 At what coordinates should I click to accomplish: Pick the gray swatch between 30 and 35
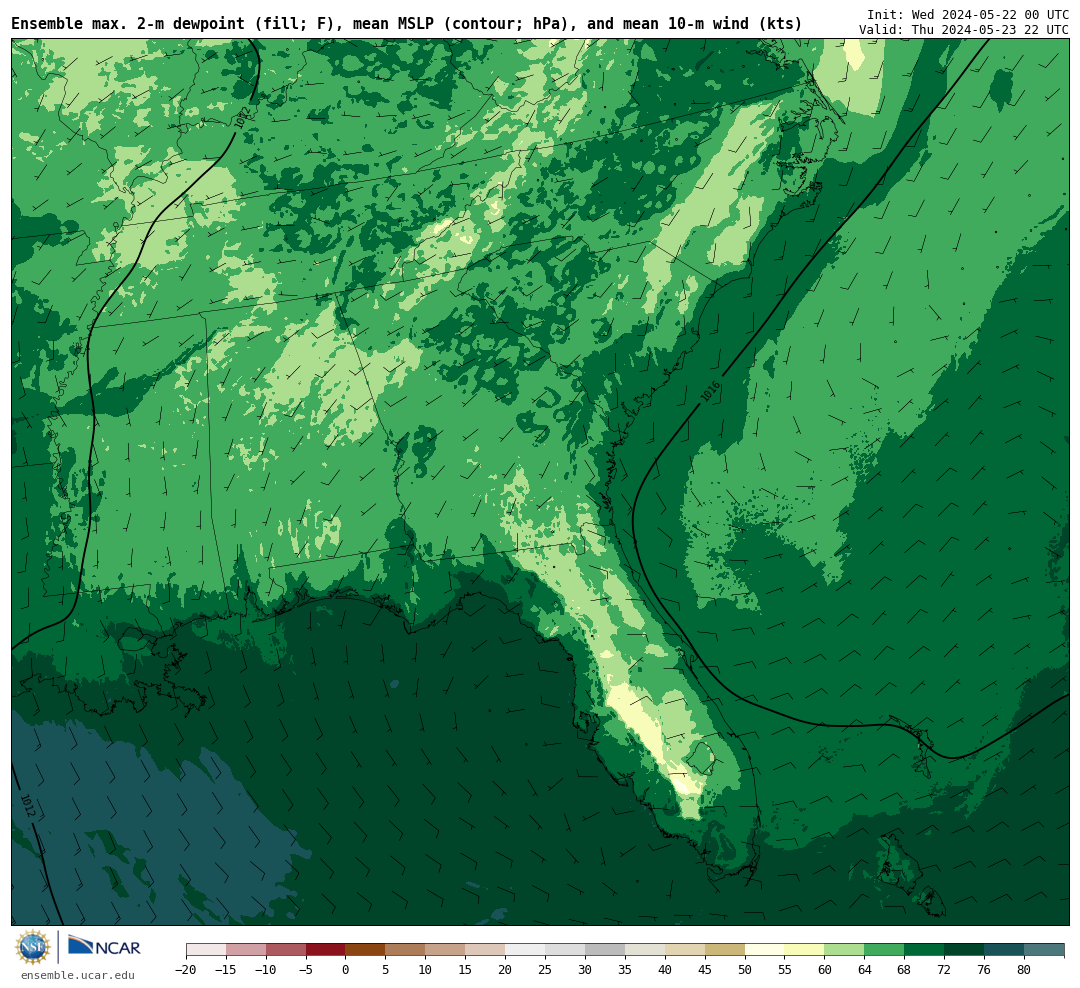pos(605,950)
